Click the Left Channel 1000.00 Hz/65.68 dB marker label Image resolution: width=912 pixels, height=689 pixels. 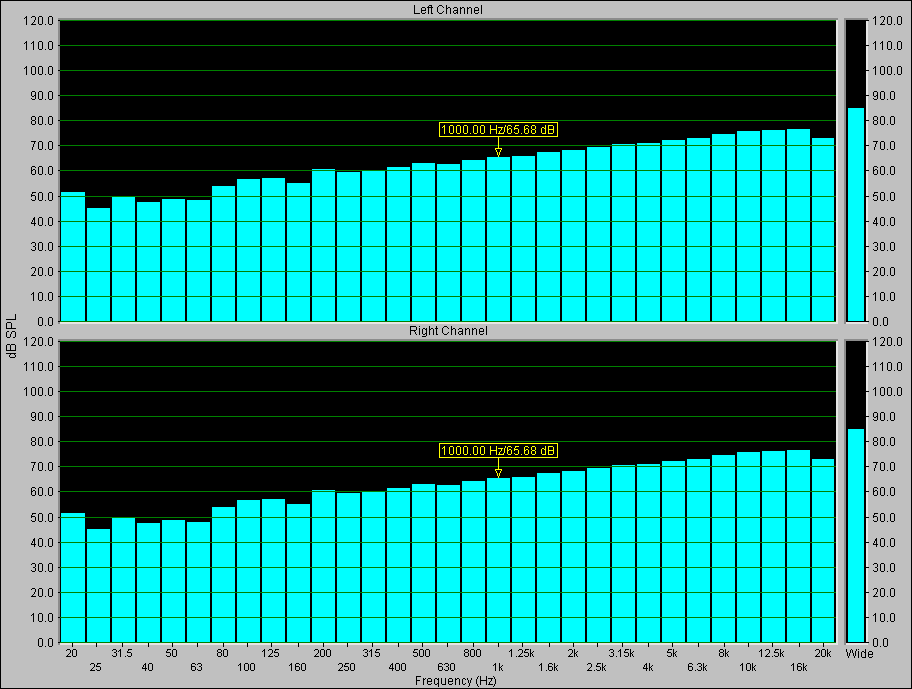coord(498,130)
